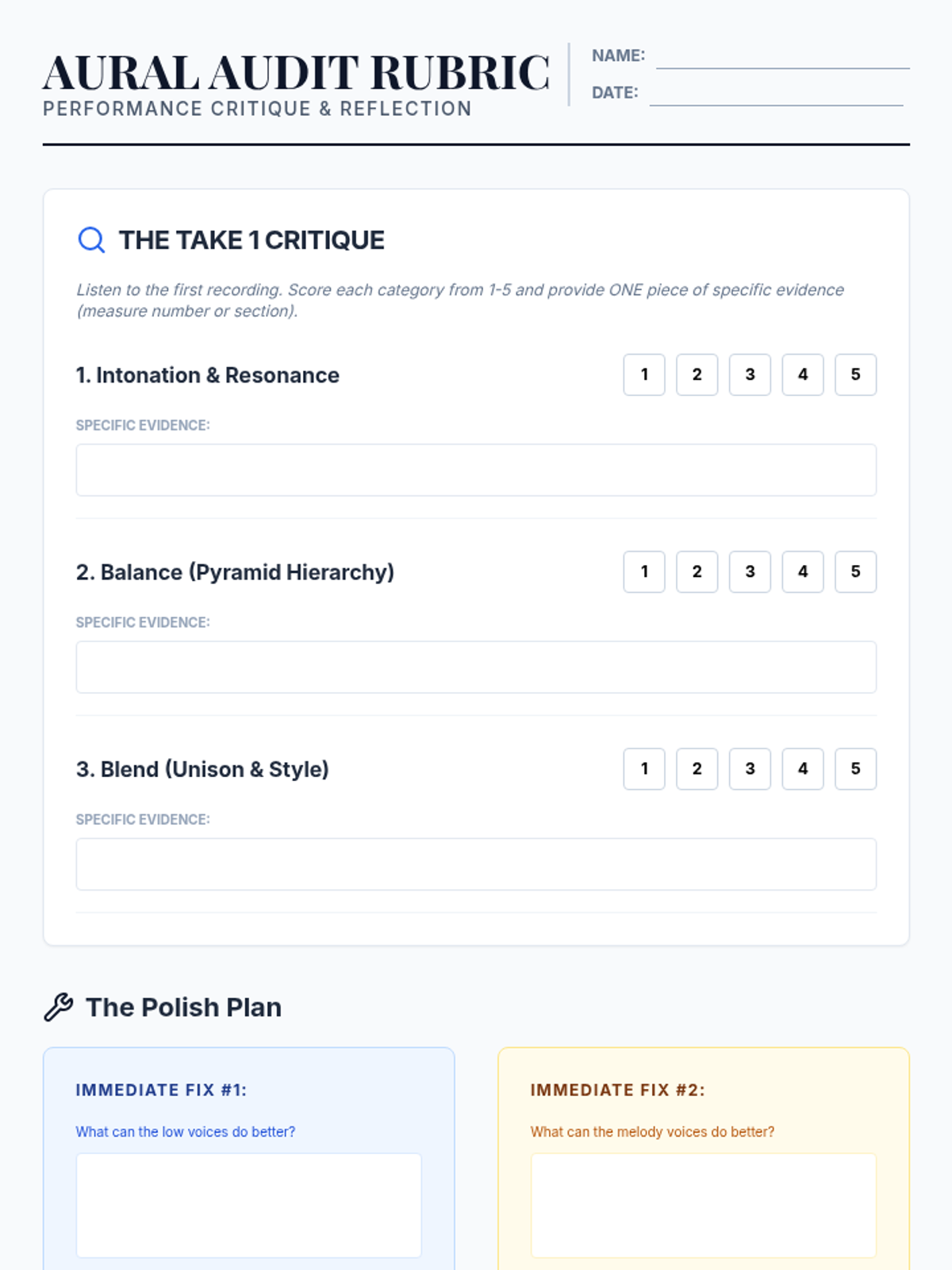Pick score 1 for Blend (Unison & Style)
Screen dimensions: 952x1270
coord(644,768)
